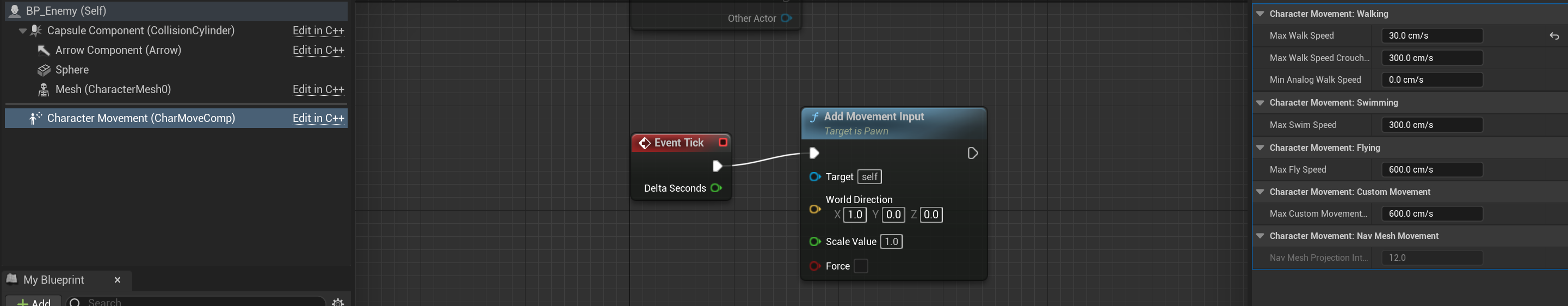
Task: Click the Target input pin
Action: 814,177
